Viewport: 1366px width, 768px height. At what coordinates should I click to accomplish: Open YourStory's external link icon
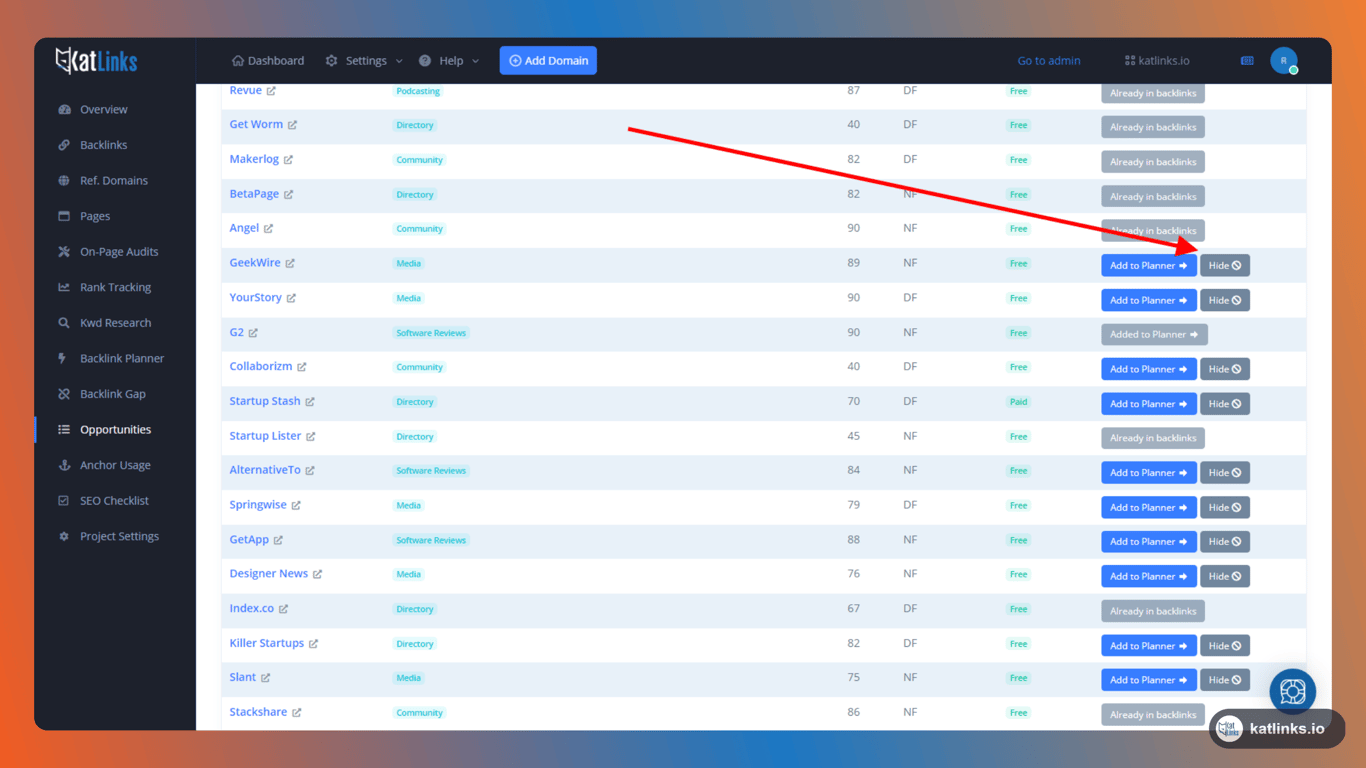tap(291, 298)
